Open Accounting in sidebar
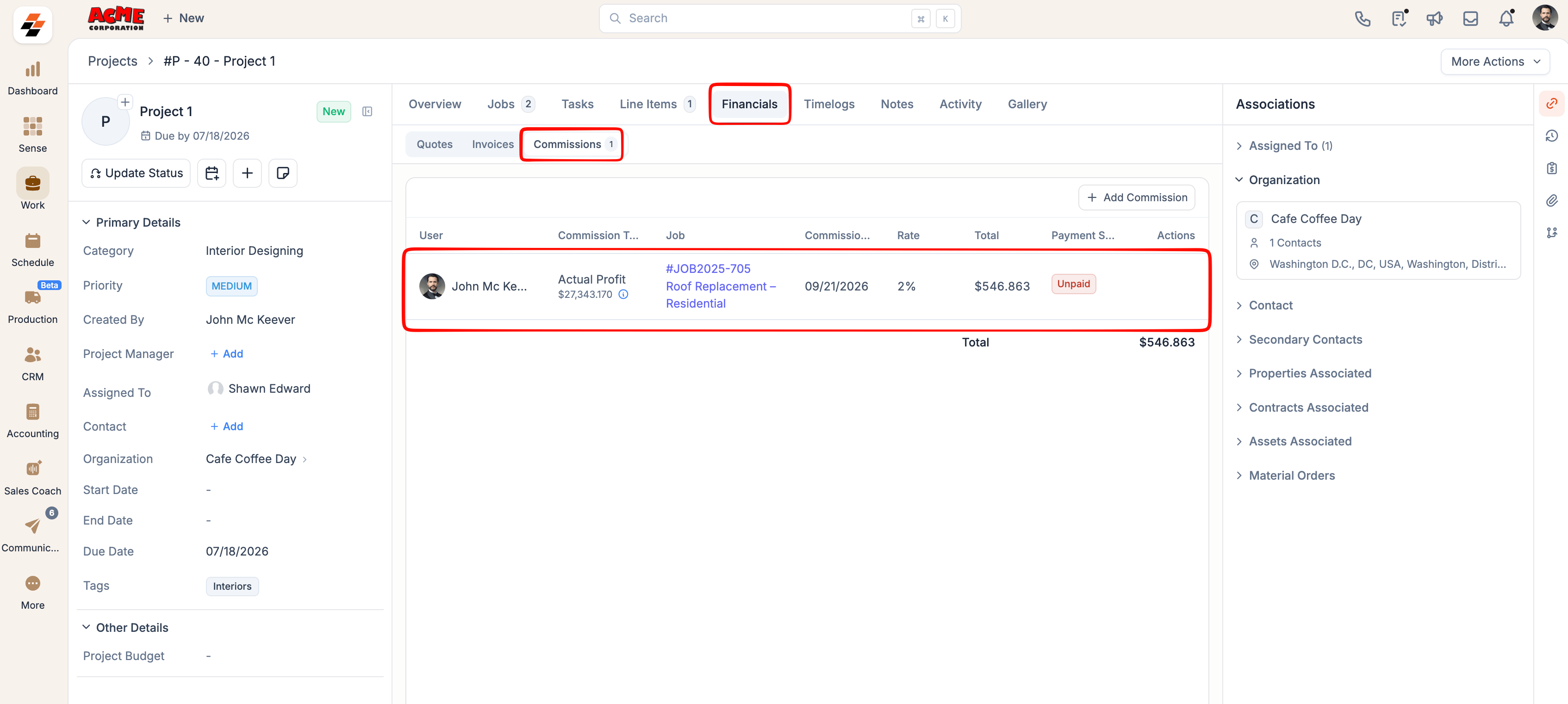The width and height of the screenshot is (1568, 704). pyautogui.click(x=33, y=420)
